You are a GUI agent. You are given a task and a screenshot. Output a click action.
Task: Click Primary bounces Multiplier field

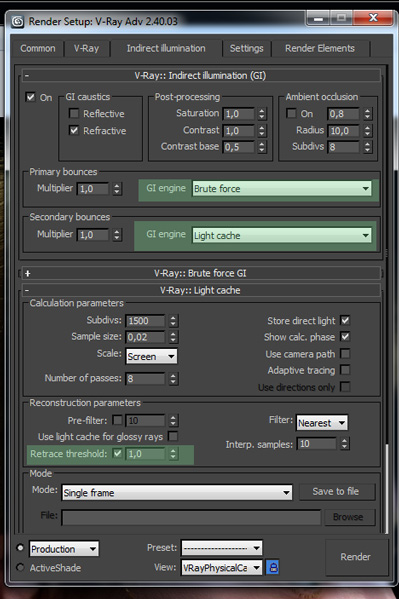(93, 189)
